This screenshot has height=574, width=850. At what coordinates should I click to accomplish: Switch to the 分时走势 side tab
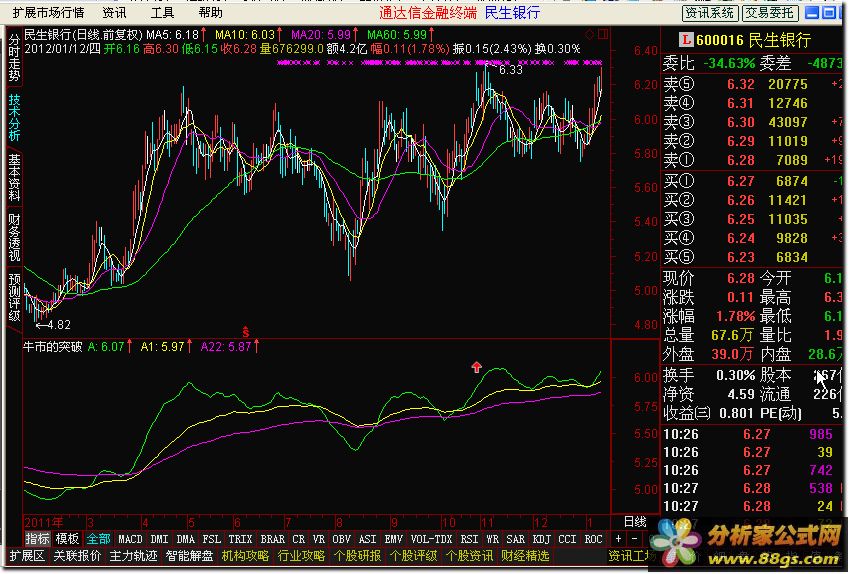pyautogui.click(x=14, y=58)
